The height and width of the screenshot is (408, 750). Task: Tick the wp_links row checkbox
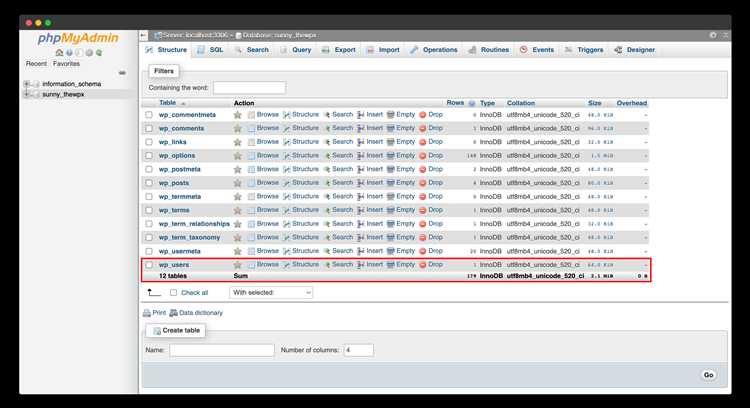(x=149, y=142)
